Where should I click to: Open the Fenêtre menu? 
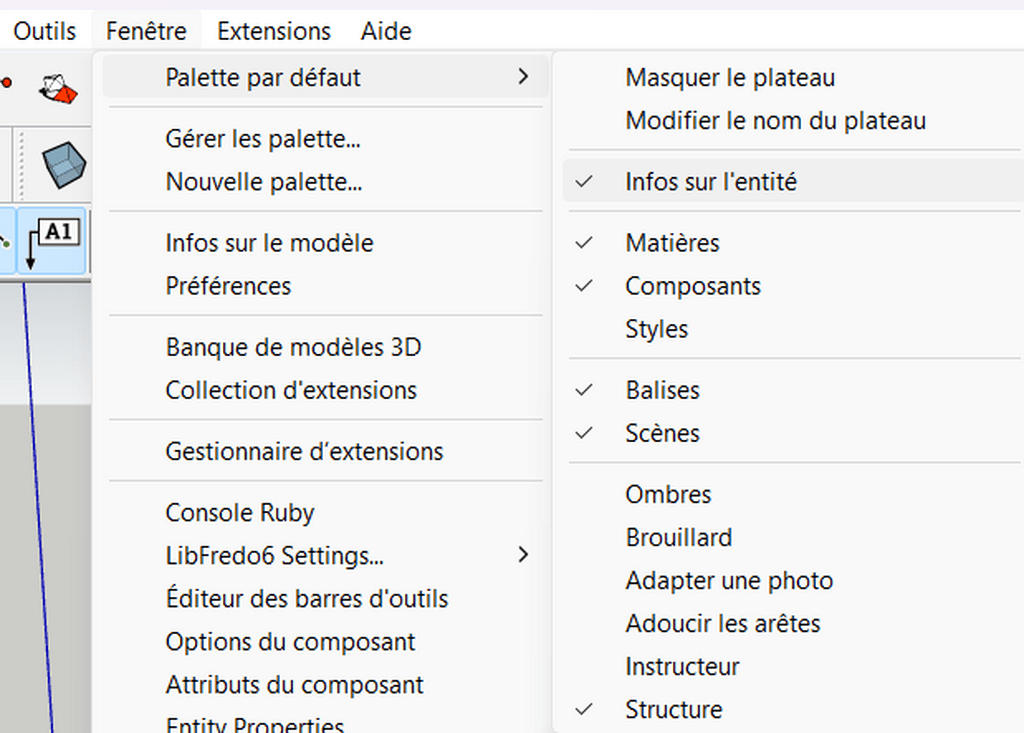[146, 31]
